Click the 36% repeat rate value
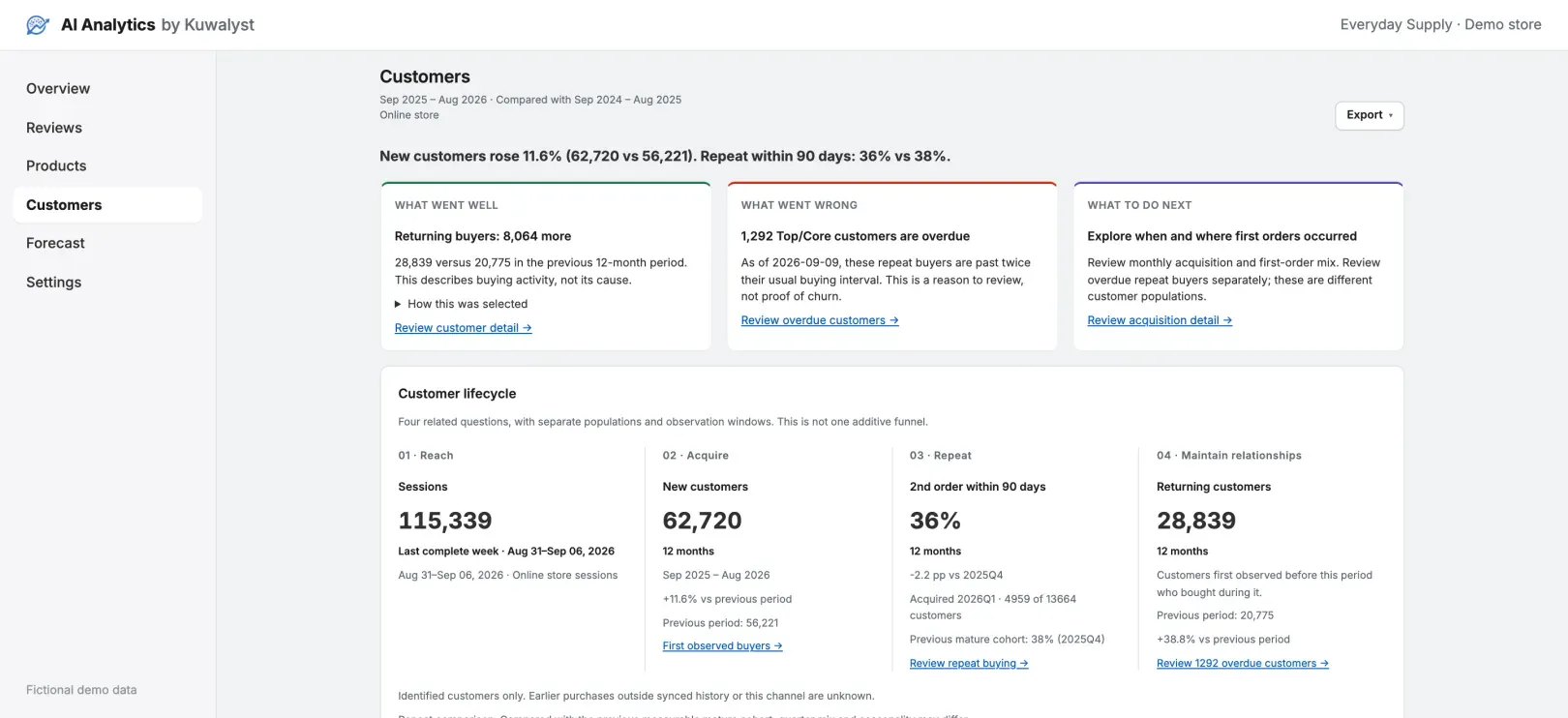The image size is (1568, 718). pos(935,521)
